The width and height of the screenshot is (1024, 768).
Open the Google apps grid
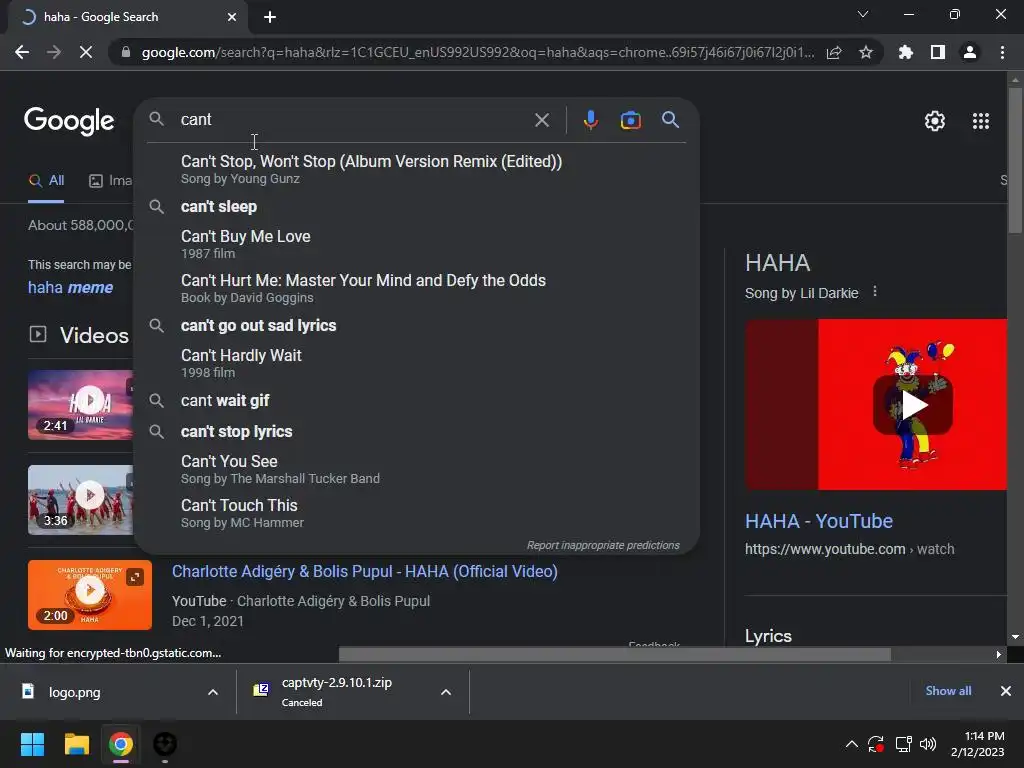(x=980, y=121)
